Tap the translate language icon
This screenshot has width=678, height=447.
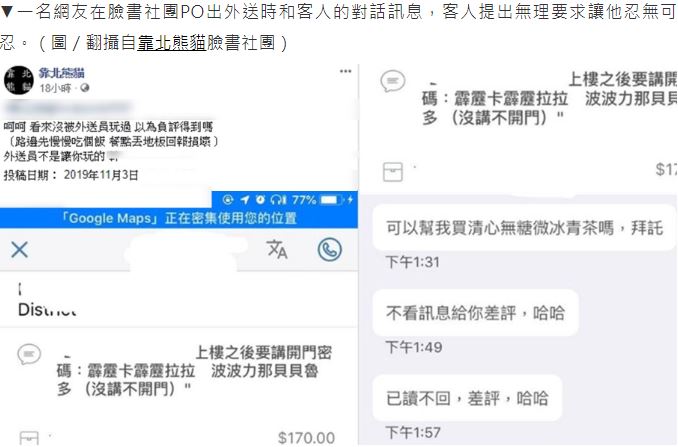point(277,249)
